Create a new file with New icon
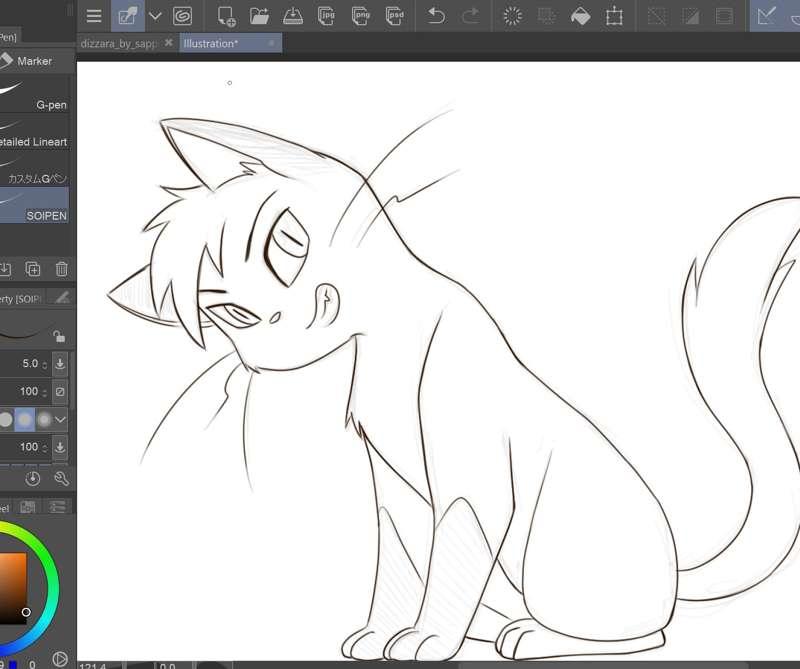This screenshot has width=800, height=669. [226, 16]
